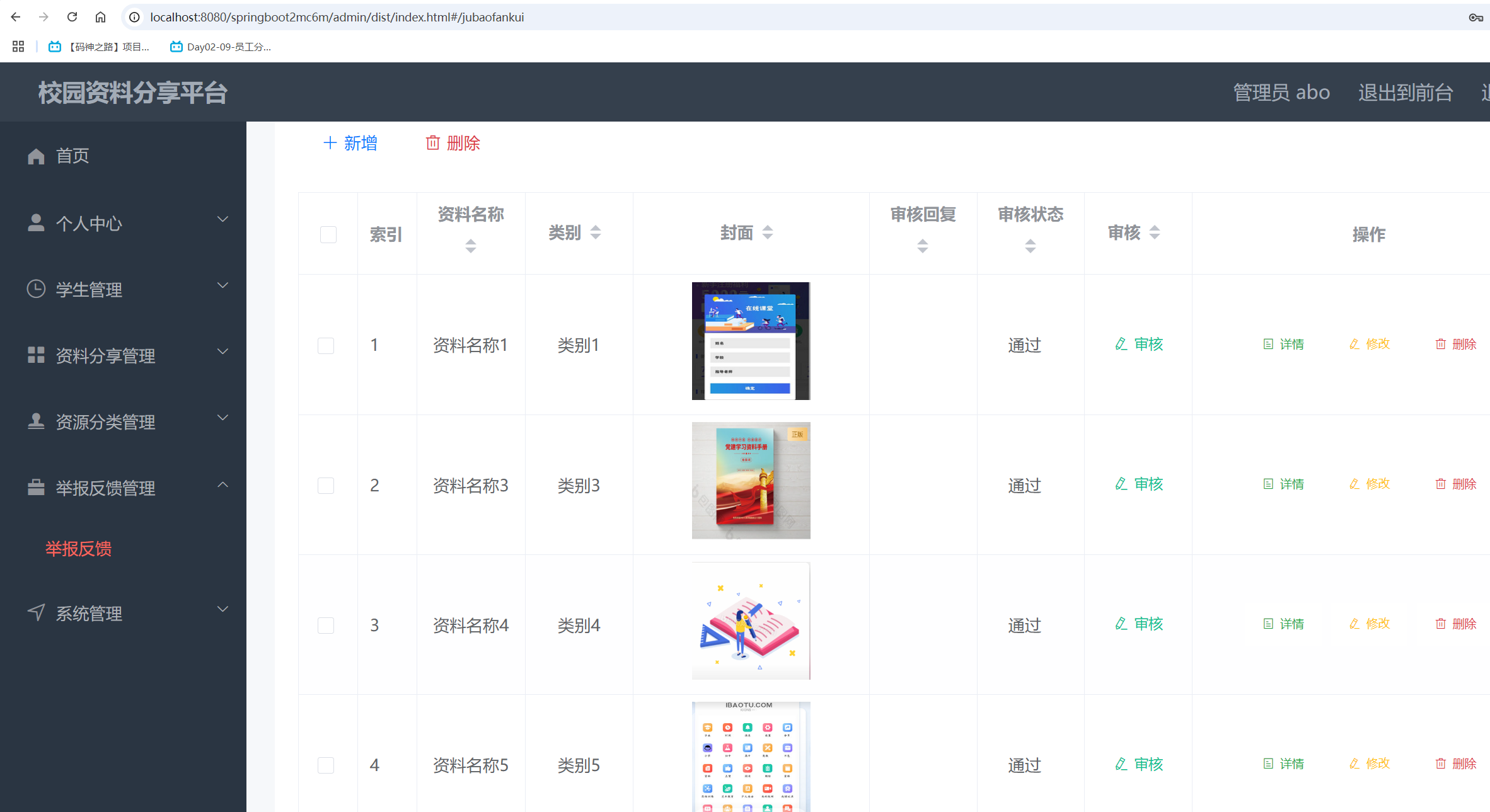
Task: Click the cover thumbnail of 资料名称3
Action: point(751,480)
